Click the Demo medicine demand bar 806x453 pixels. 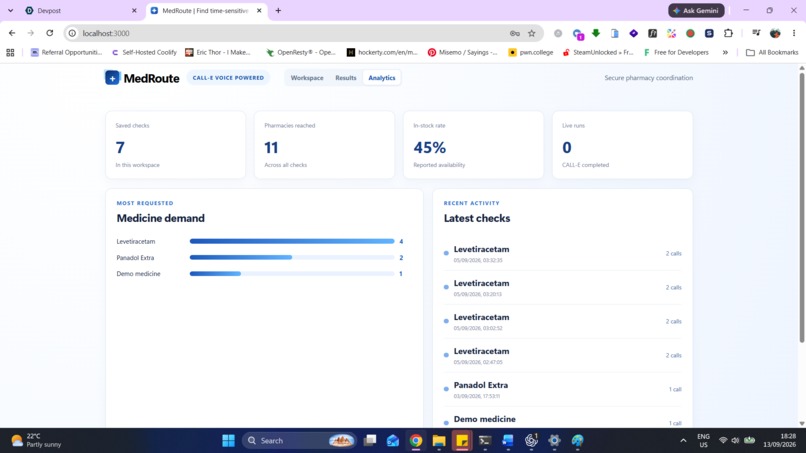point(292,274)
